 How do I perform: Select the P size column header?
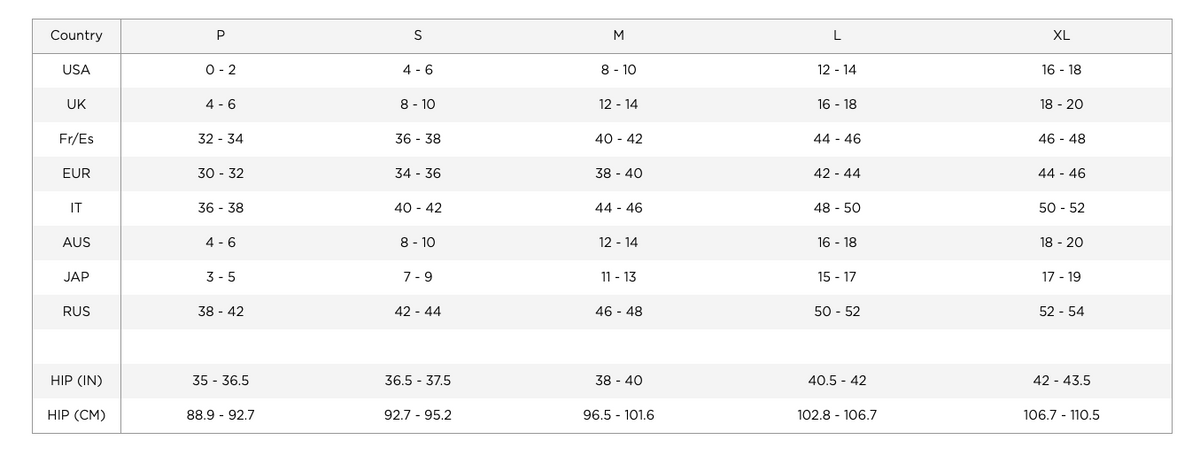coord(220,35)
